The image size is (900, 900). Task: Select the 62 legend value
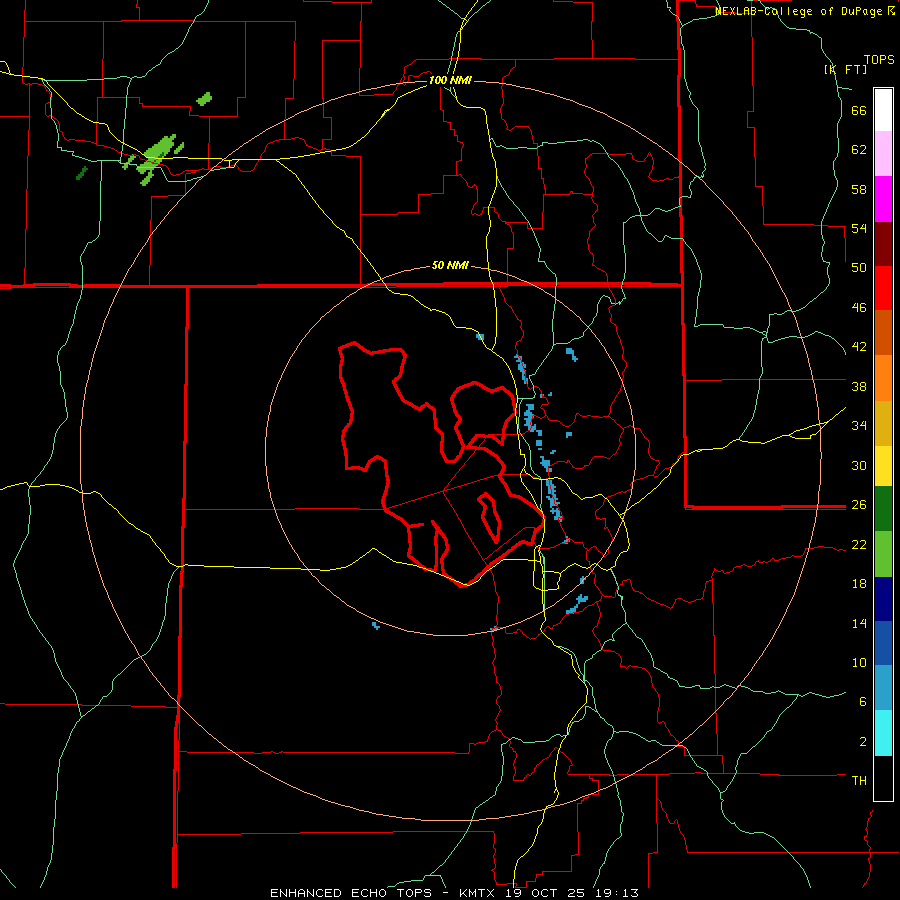click(x=859, y=150)
